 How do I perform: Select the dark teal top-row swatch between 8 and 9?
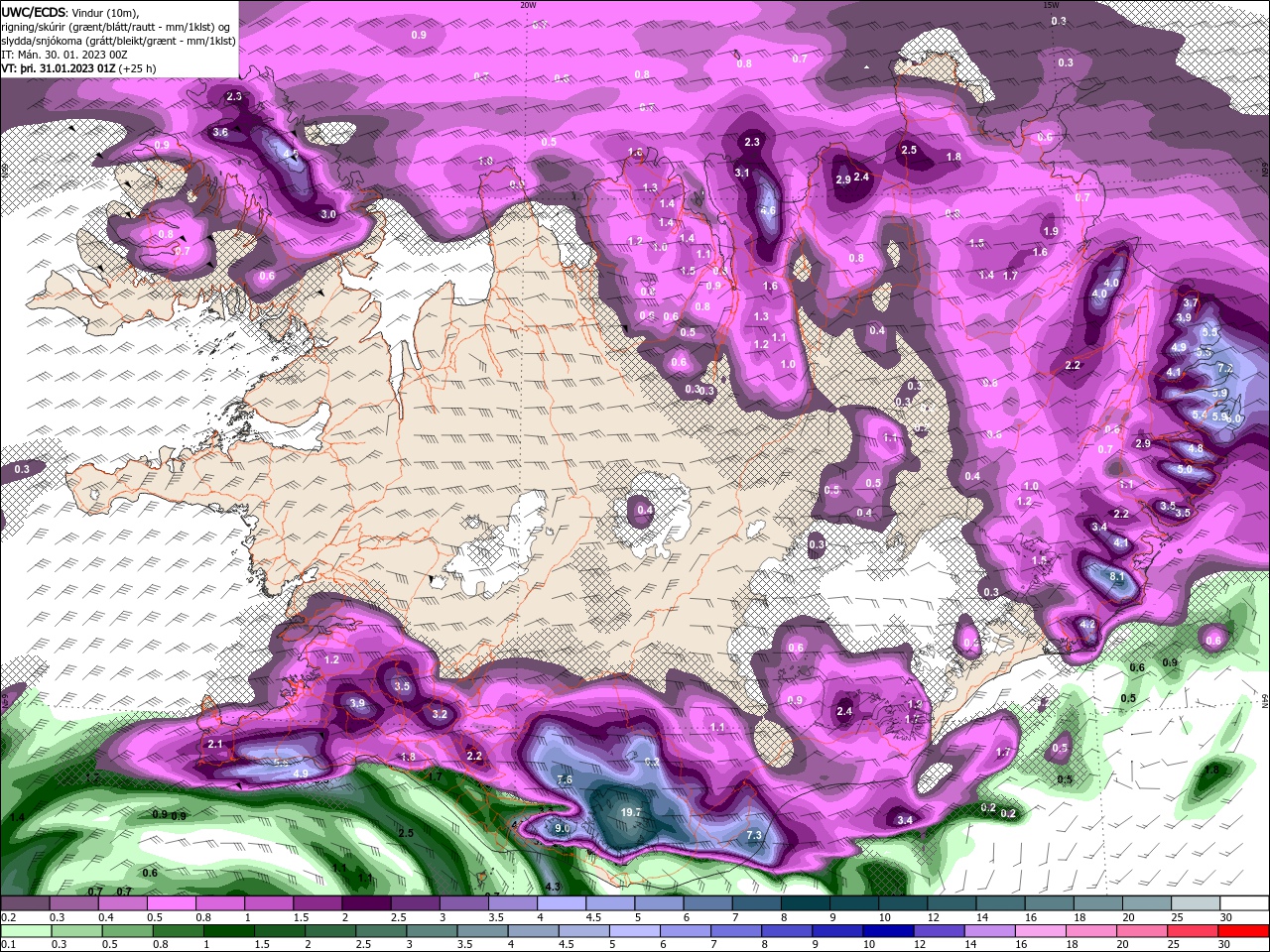[x=806, y=903]
